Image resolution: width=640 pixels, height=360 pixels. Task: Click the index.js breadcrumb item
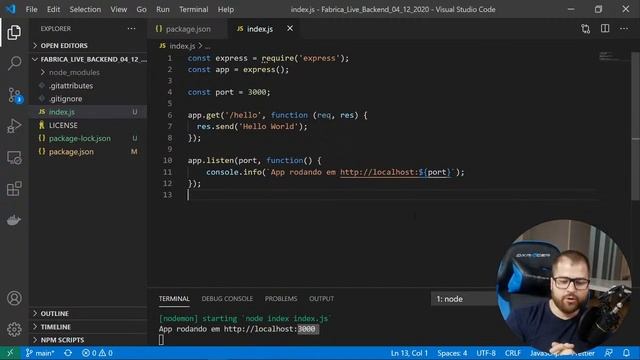click(182, 46)
